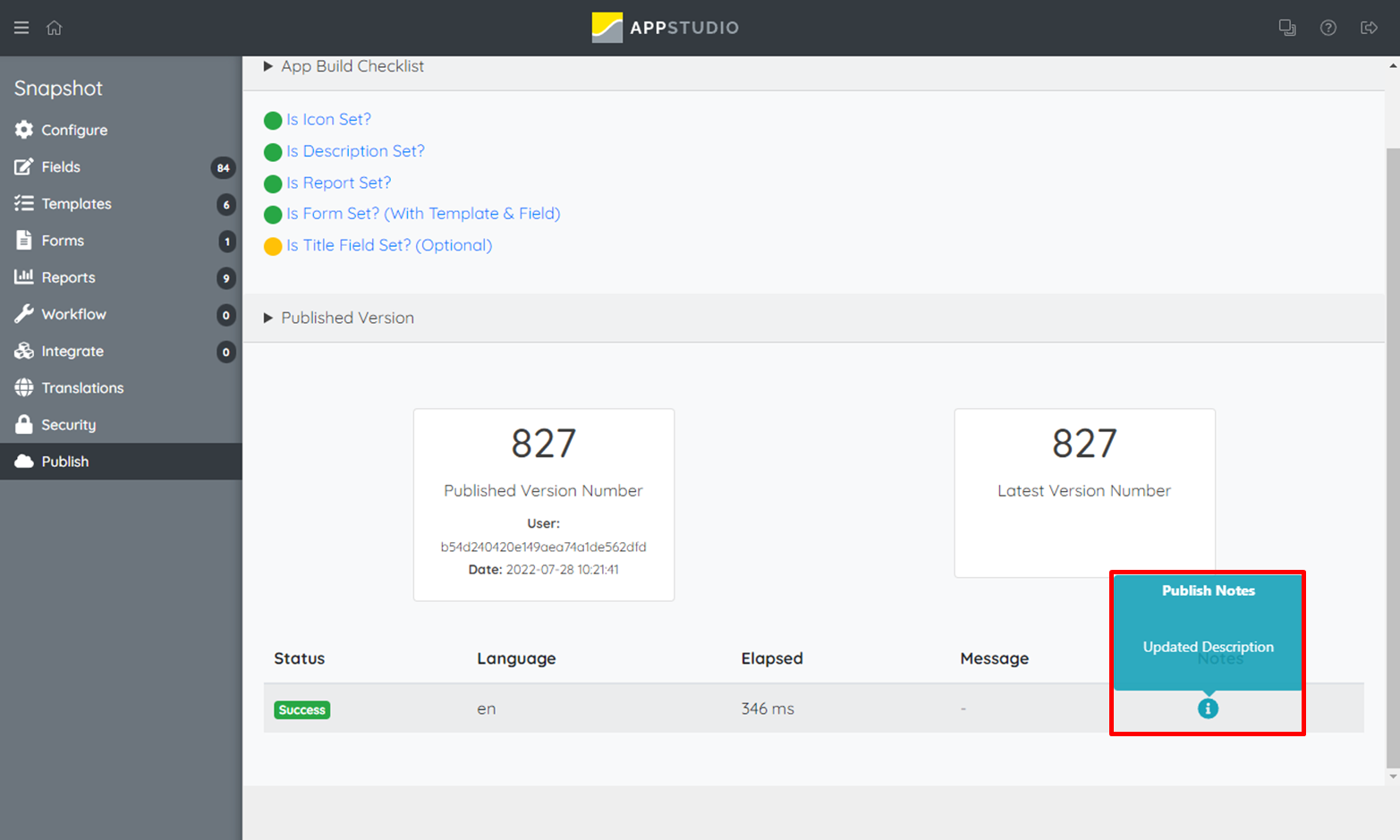Open the devices preview icon in header
1400x840 pixels.
[x=1287, y=28]
